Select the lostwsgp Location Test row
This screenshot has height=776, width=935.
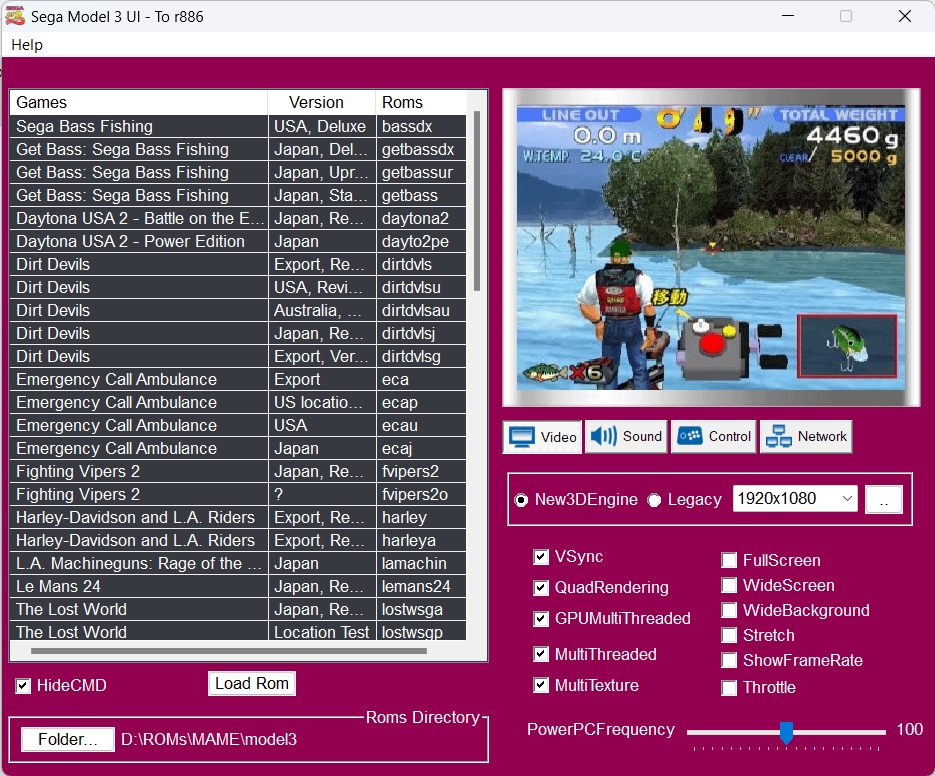click(x=238, y=632)
